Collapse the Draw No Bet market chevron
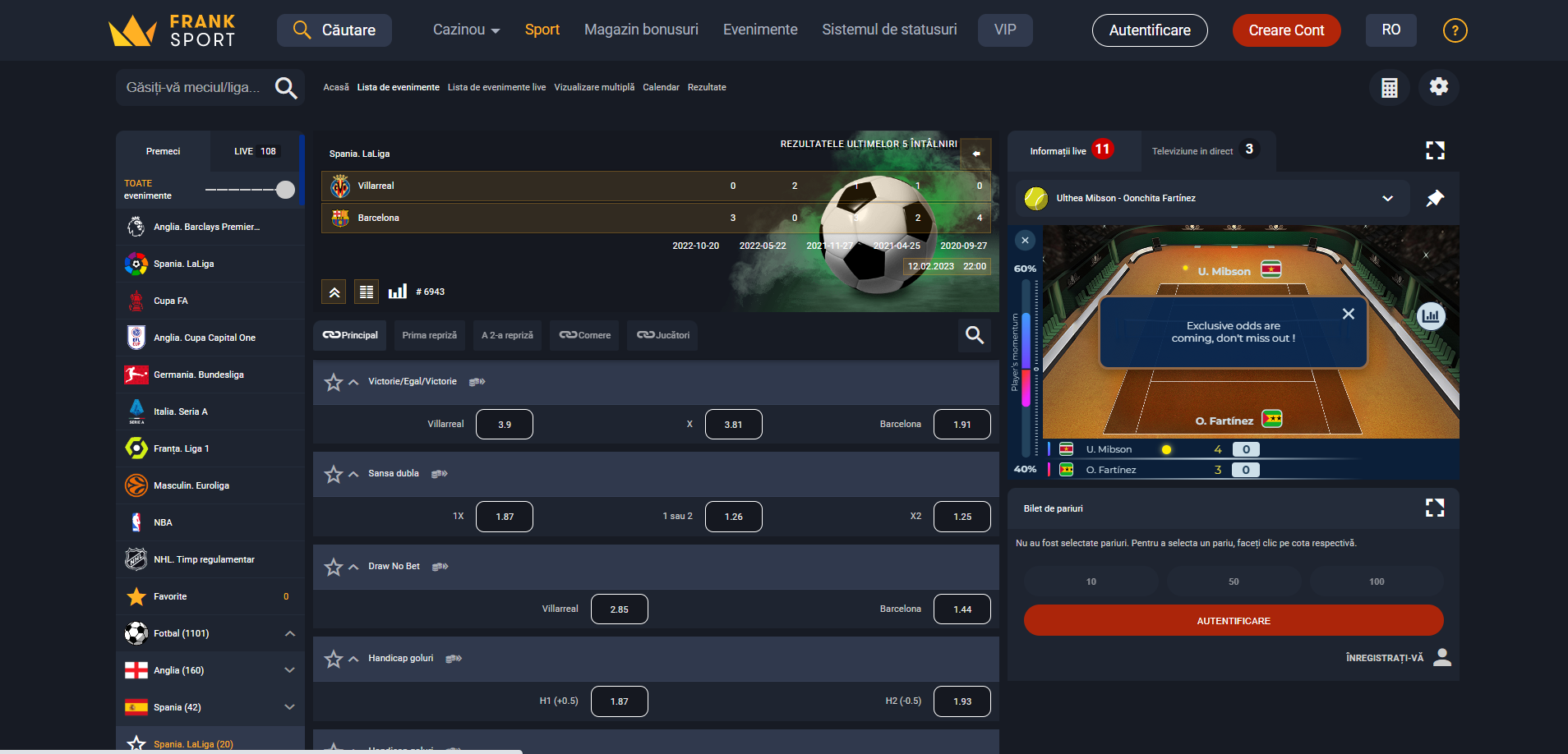The height and width of the screenshot is (754, 1568). tap(353, 567)
